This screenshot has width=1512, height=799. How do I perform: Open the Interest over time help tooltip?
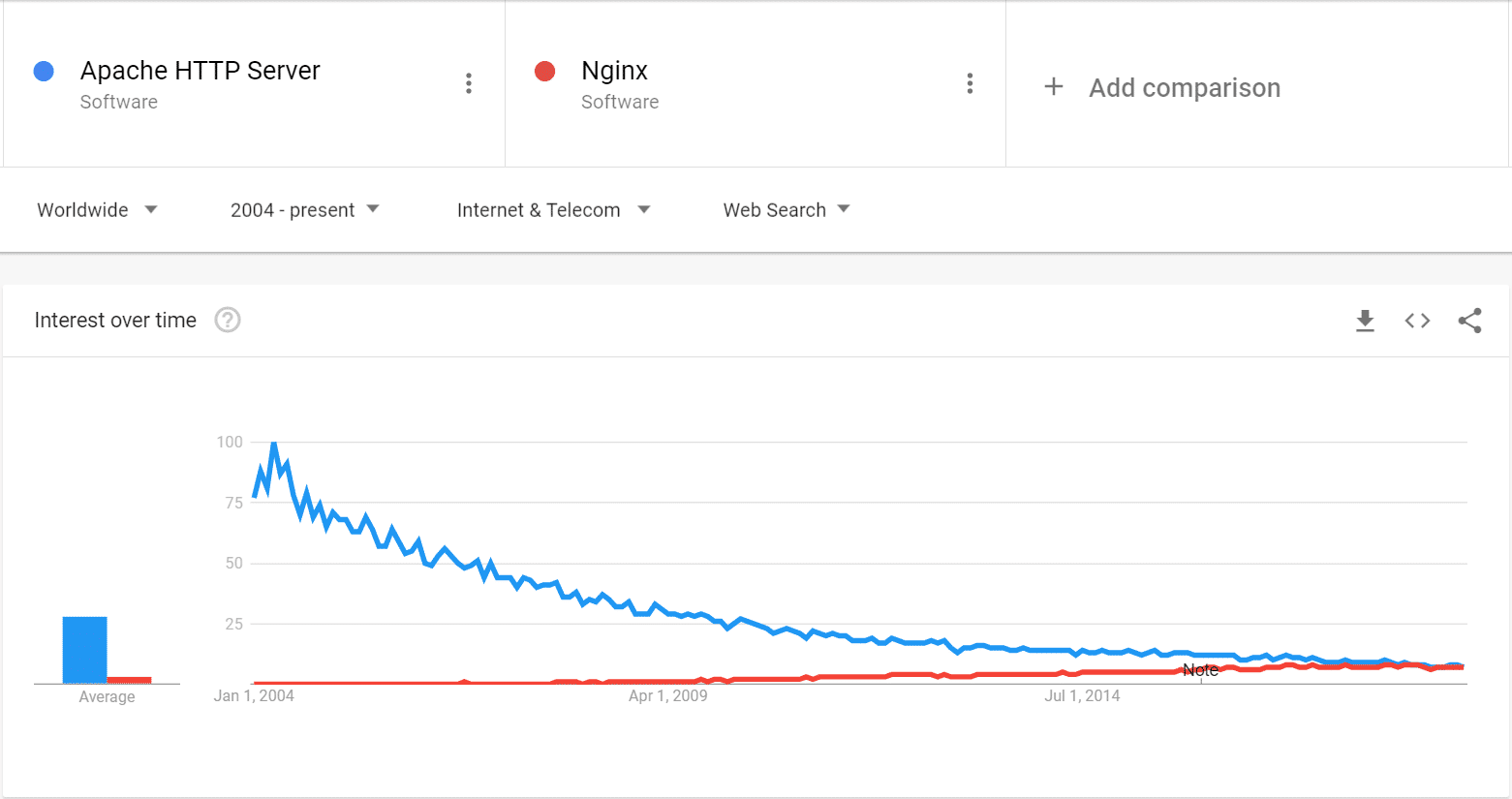227,320
